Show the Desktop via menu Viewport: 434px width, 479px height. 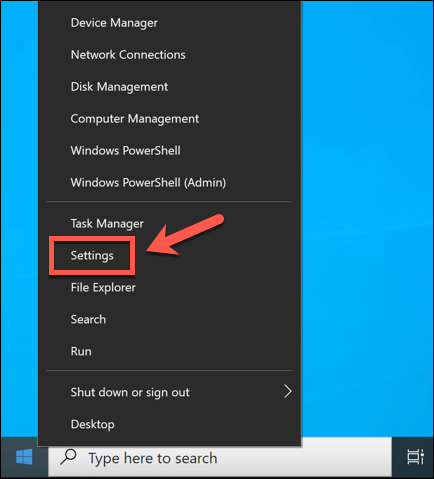pos(93,424)
